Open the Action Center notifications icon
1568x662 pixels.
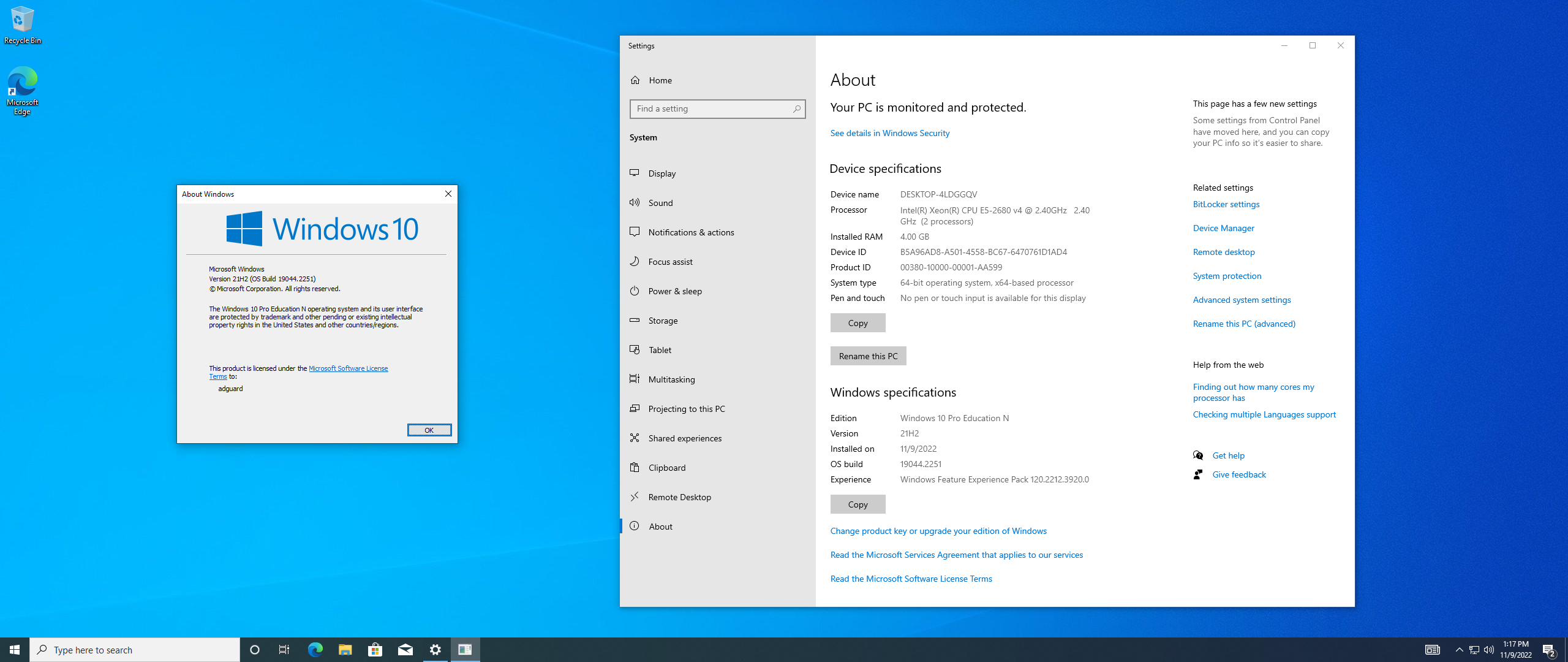[x=1549, y=650]
